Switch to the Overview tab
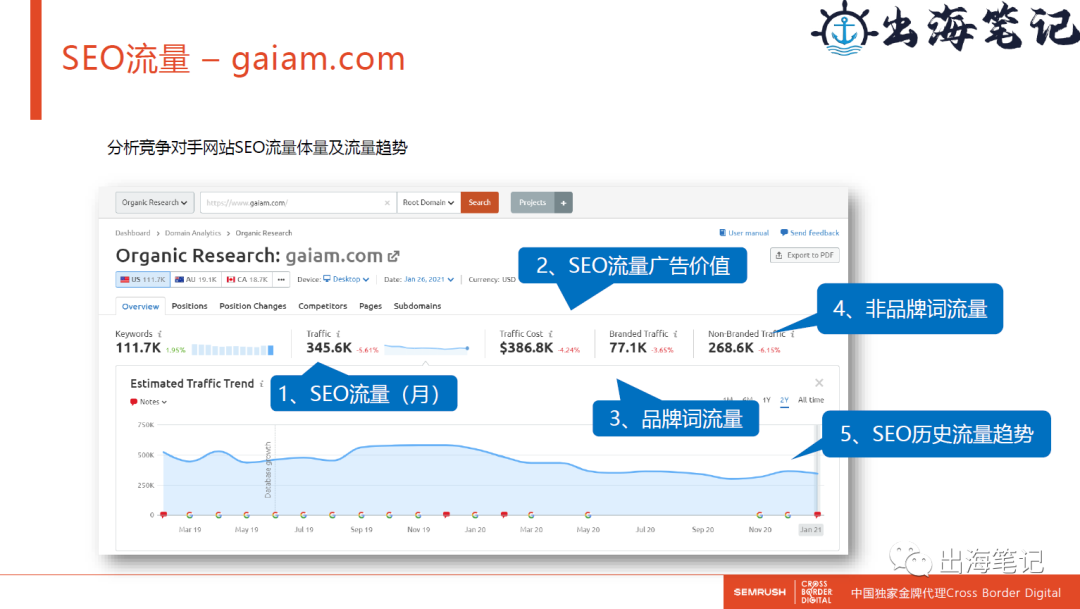This screenshot has width=1080, height=609. coord(141,307)
